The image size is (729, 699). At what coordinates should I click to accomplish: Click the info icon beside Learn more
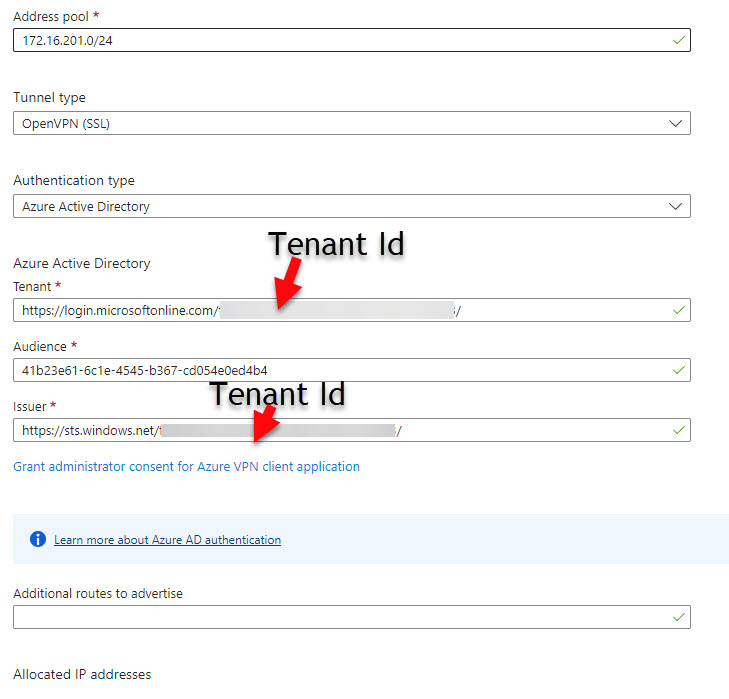pos(38,539)
